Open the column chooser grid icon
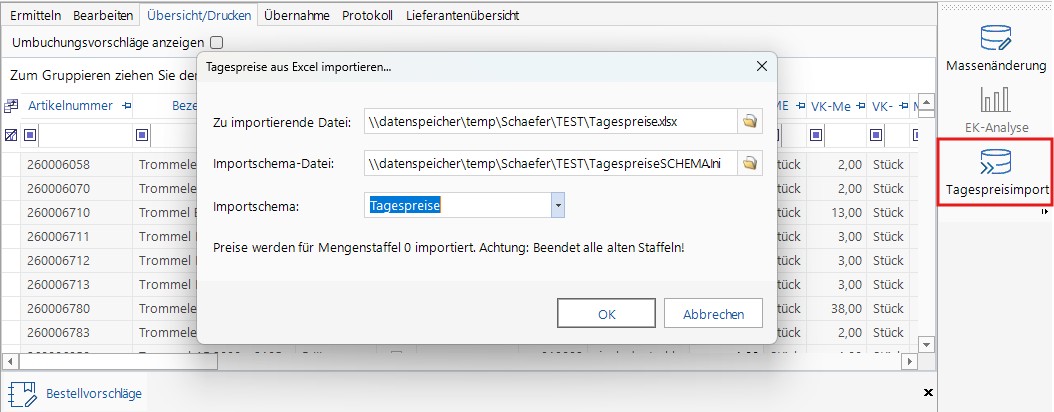This screenshot has width=1054, height=412. (11, 105)
